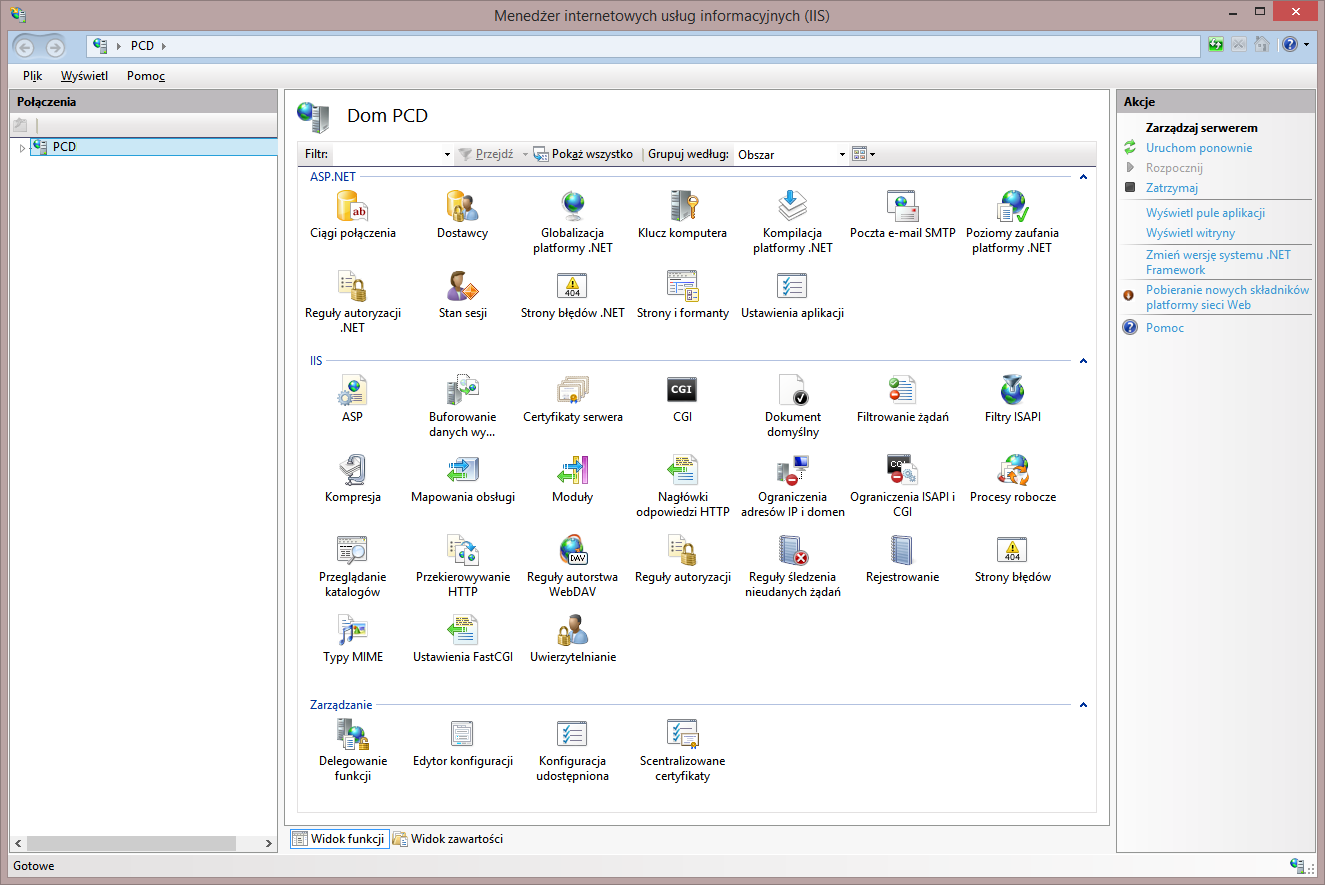This screenshot has height=885, width=1325.
Task: Click Wyświetl witryny link
Action: (1191, 233)
